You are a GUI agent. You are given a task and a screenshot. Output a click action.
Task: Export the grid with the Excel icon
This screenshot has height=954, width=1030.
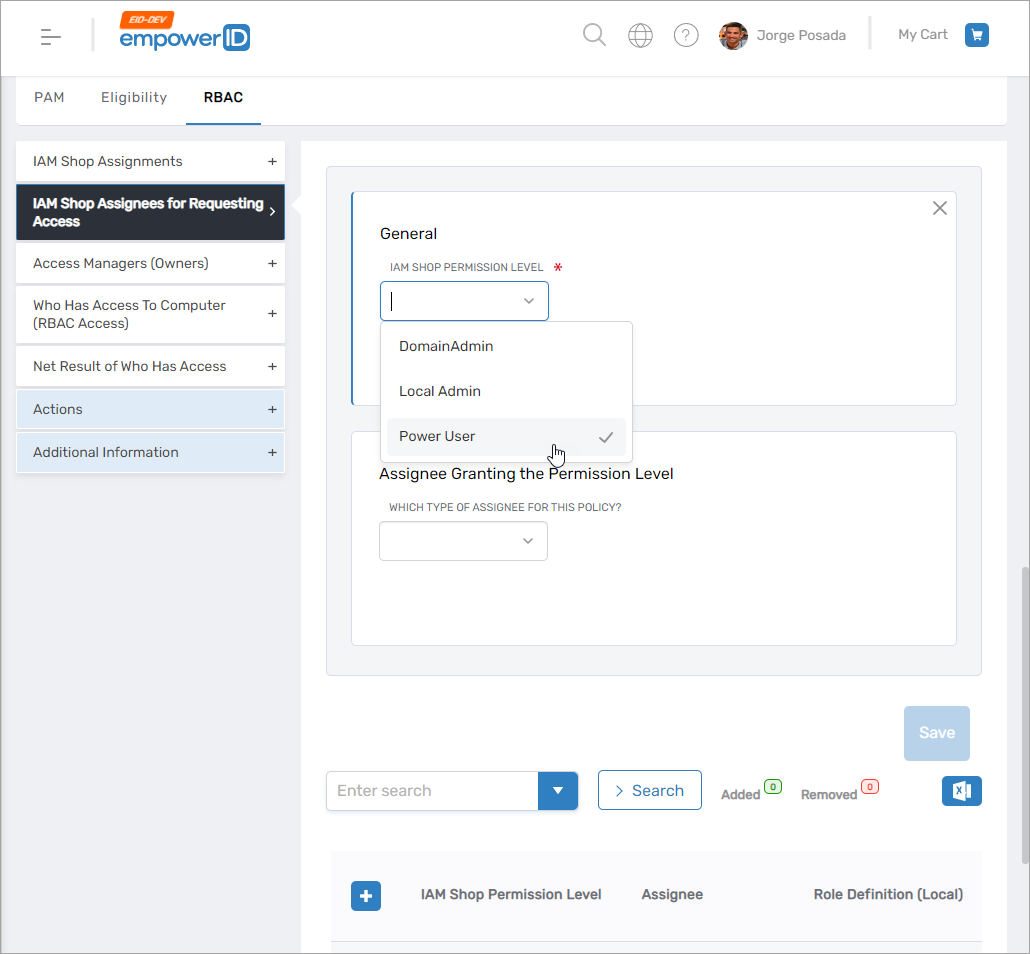[961, 791]
